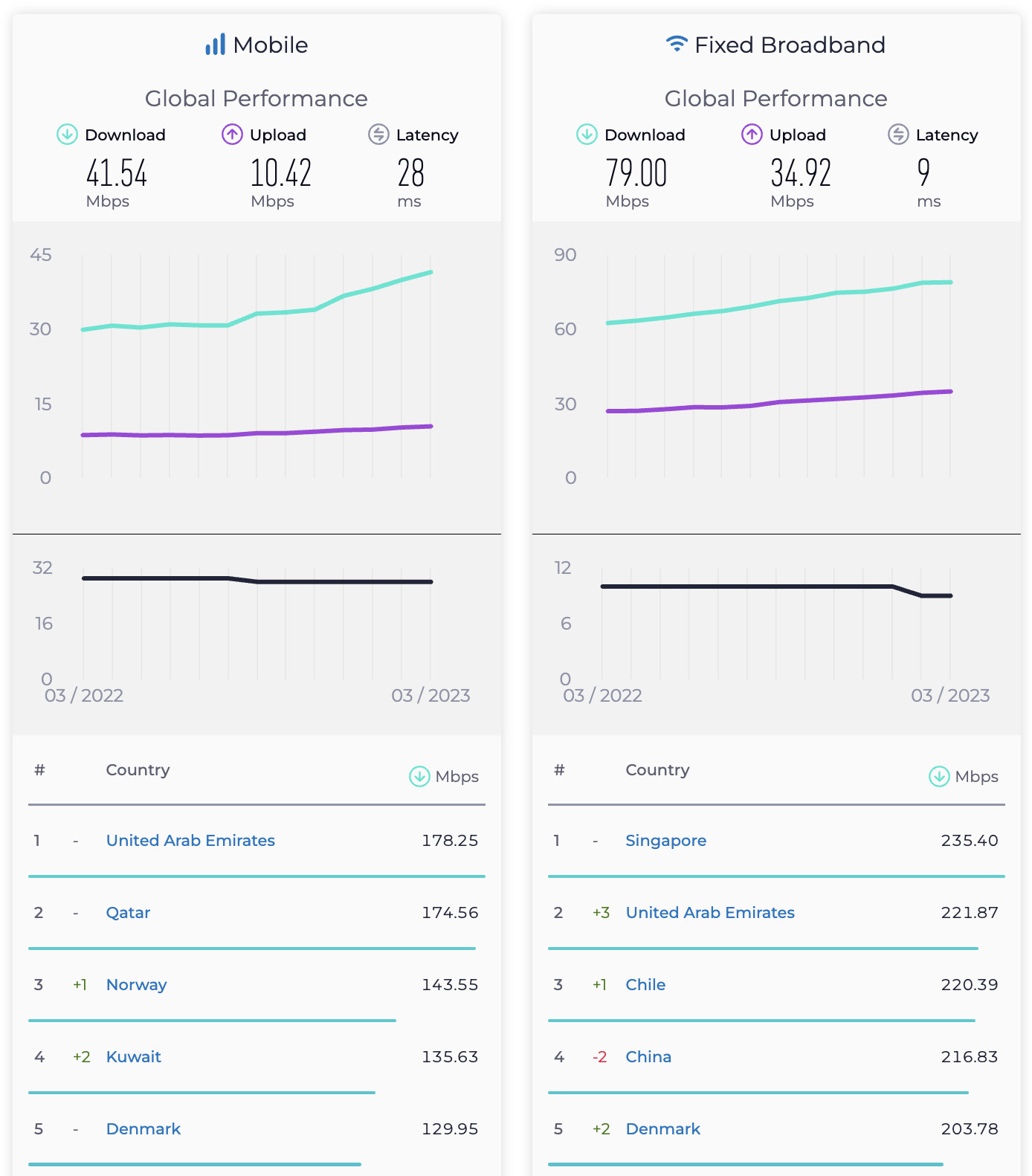Open United Arab Emirates in Mobile ranking
The width and height of the screenshot is (1032, 1176).
click(x=190, y=840)
